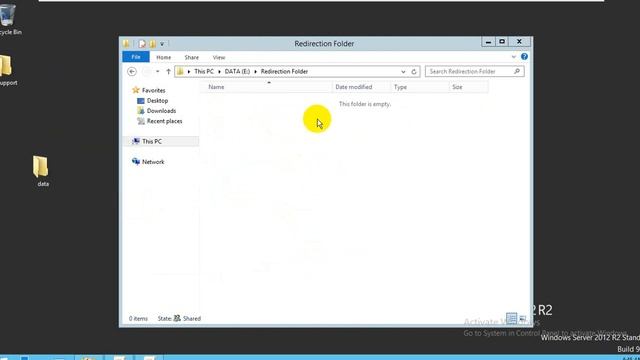The height and width of the screenshot is (360, 640).
Task: Switch to Large icons view via status bar icon
Action: tap(523, 318)
